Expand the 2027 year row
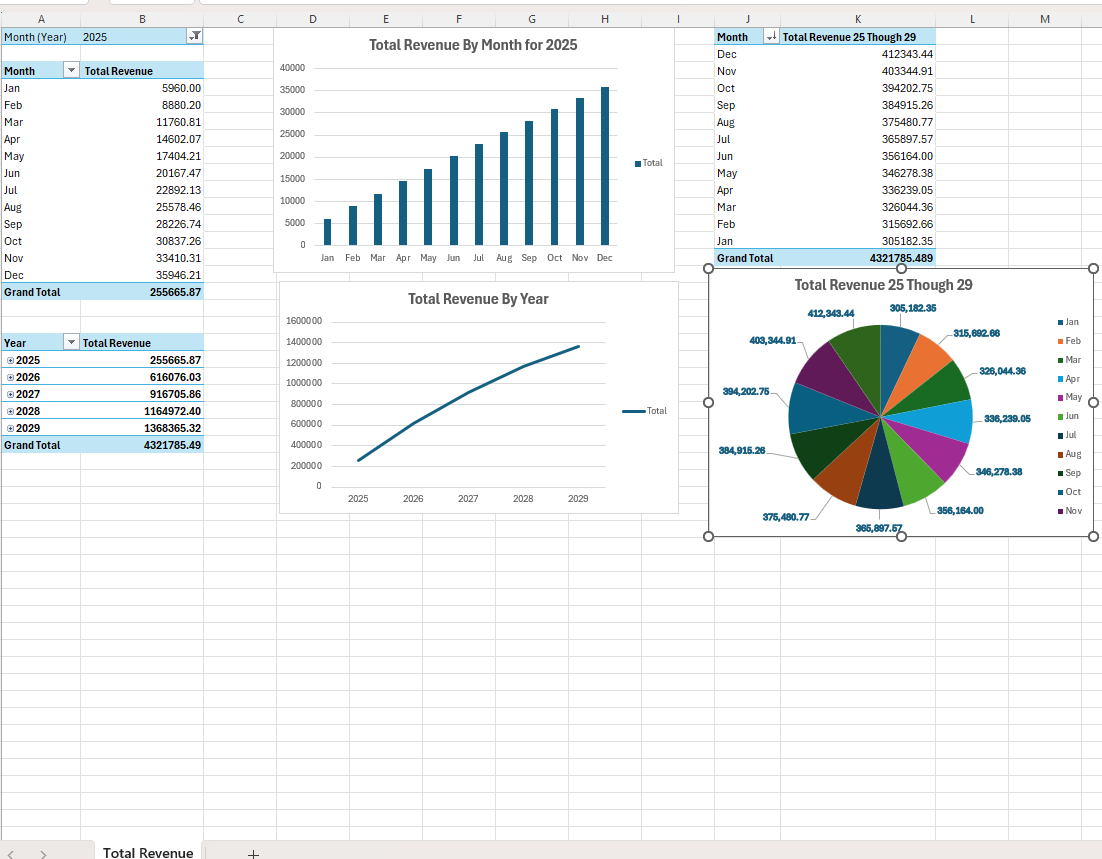Image resolution: width=1102 pixels, height=859 pixels. (11, 394)
